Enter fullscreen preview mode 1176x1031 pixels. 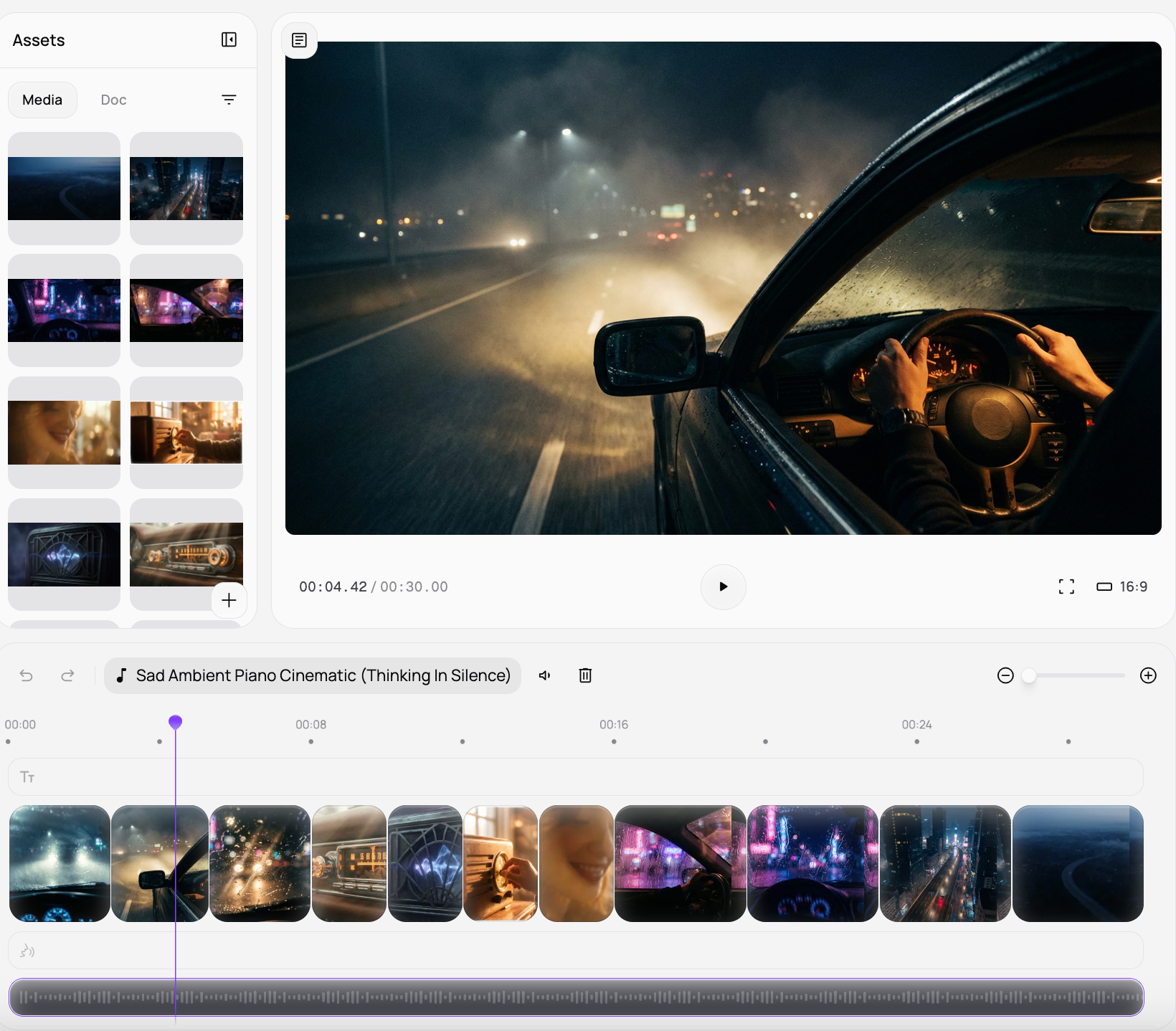pyautogui.click(x=1066, y=586)
